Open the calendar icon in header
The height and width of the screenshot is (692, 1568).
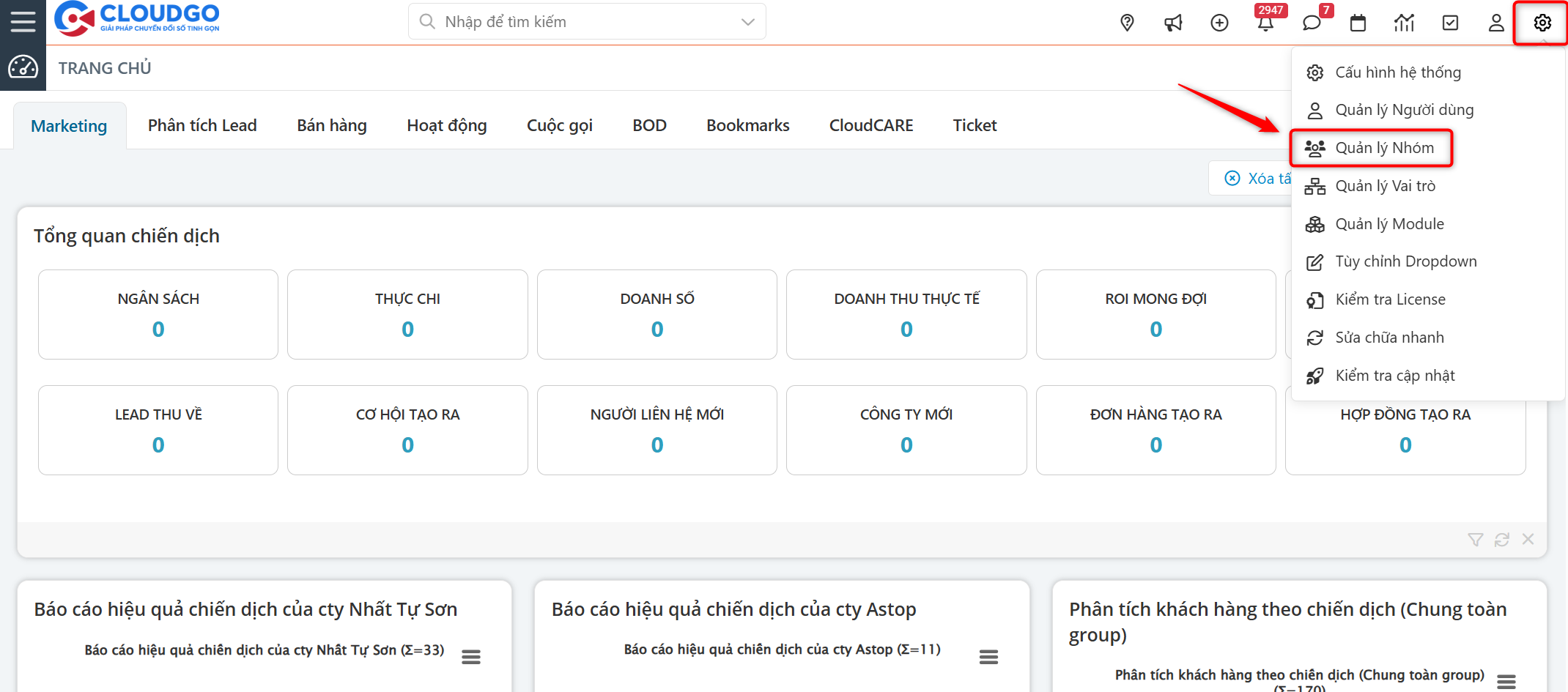point(1358,23)
